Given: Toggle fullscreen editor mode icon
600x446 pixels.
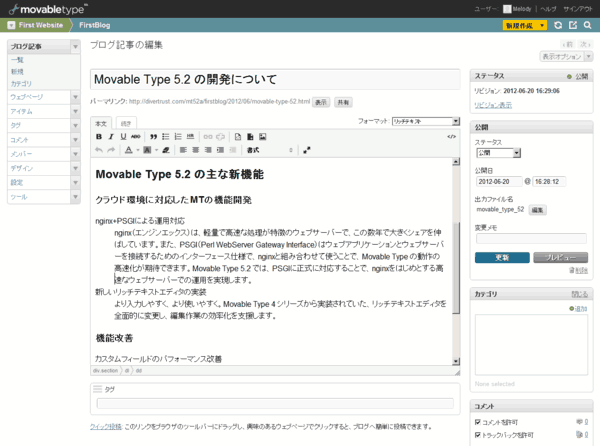Looking at the screenshot, I should pyautogui.click(x=307, y=150).
